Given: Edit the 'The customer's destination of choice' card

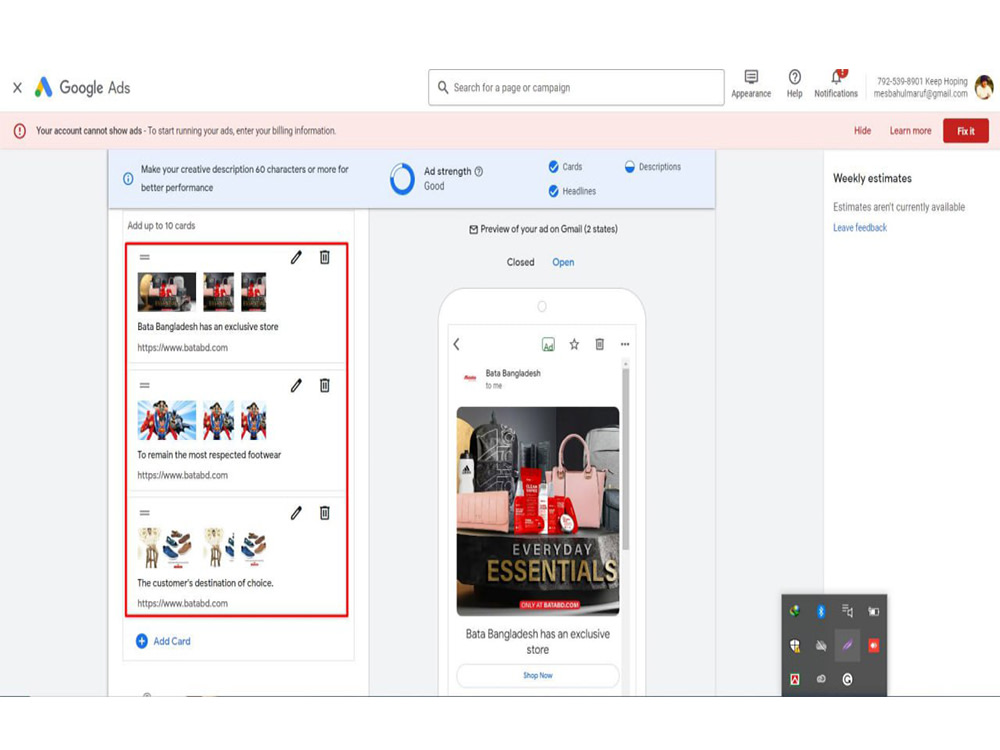Looking at the screenshot, I should pyautogui.click(x=296, y=513).
